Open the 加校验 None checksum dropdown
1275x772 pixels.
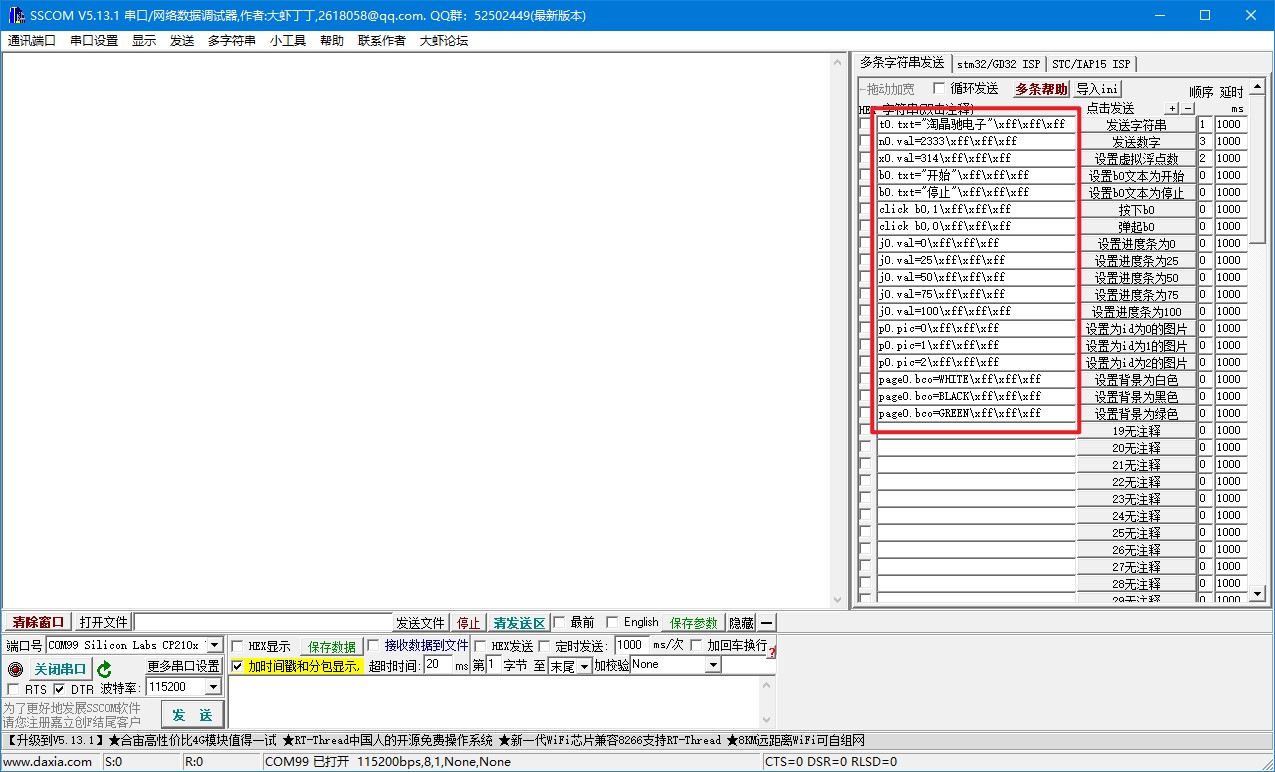point(713,664)
